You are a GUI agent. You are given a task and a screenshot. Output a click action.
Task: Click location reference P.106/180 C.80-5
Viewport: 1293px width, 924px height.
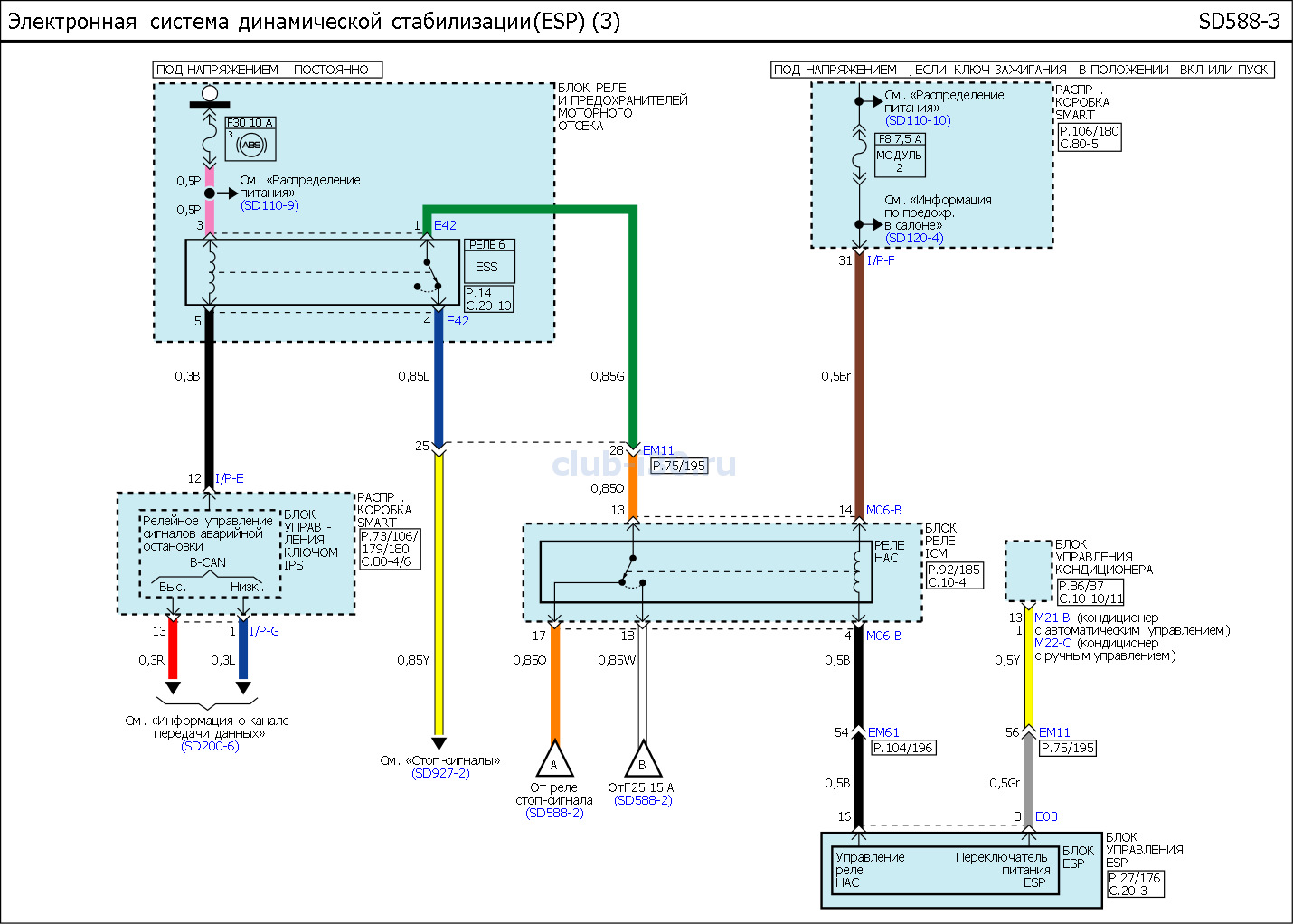1090,137
